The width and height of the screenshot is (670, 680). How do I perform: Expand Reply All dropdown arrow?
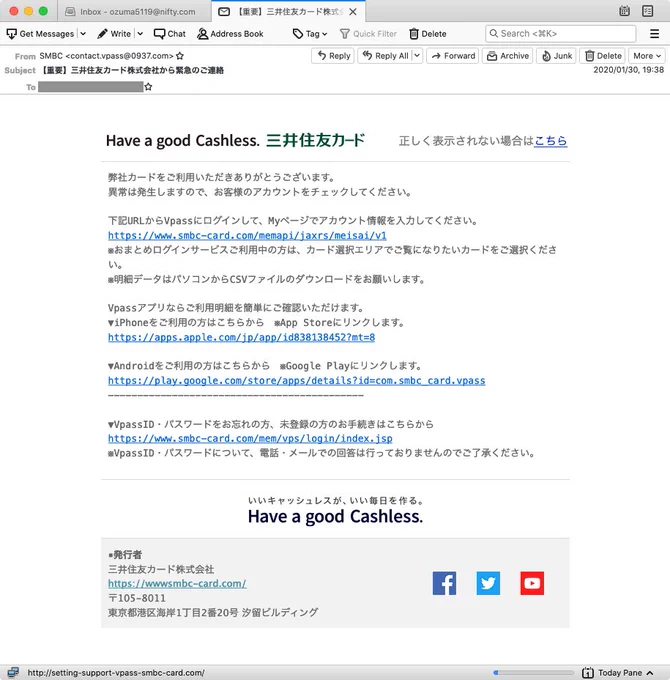click(x=417, y=56)
